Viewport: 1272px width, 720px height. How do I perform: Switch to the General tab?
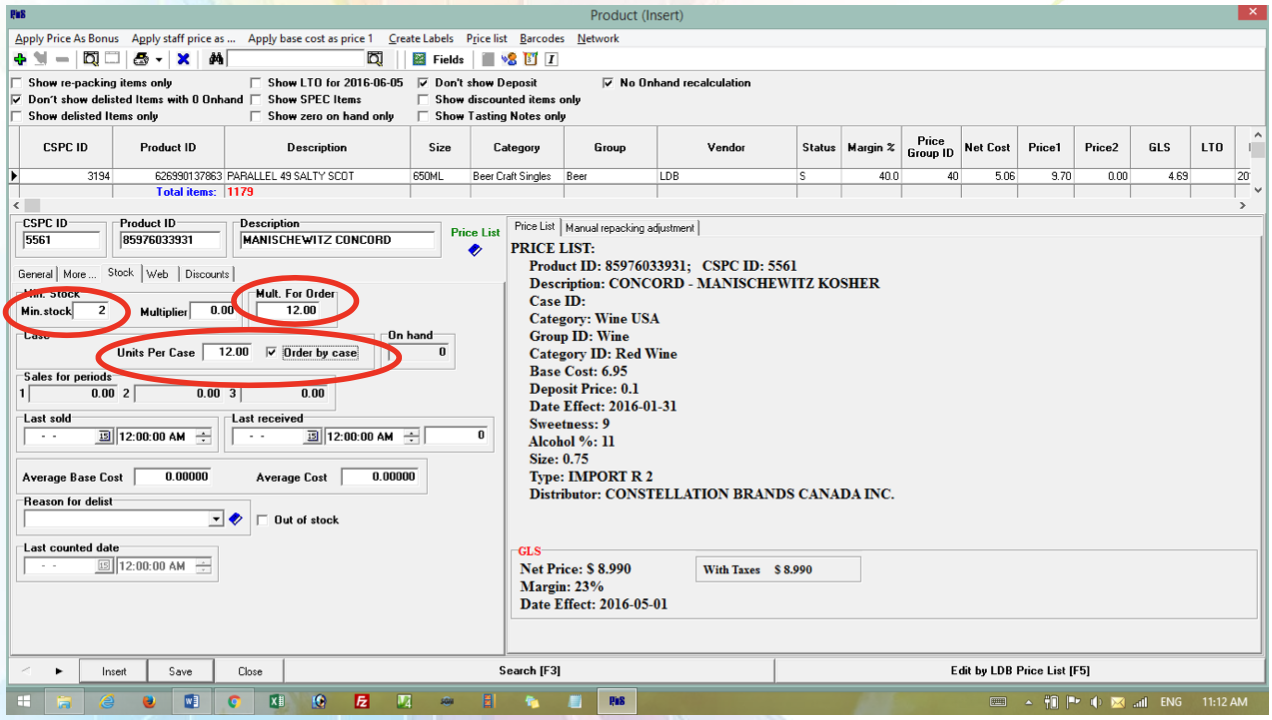click(x=36, y=274)
